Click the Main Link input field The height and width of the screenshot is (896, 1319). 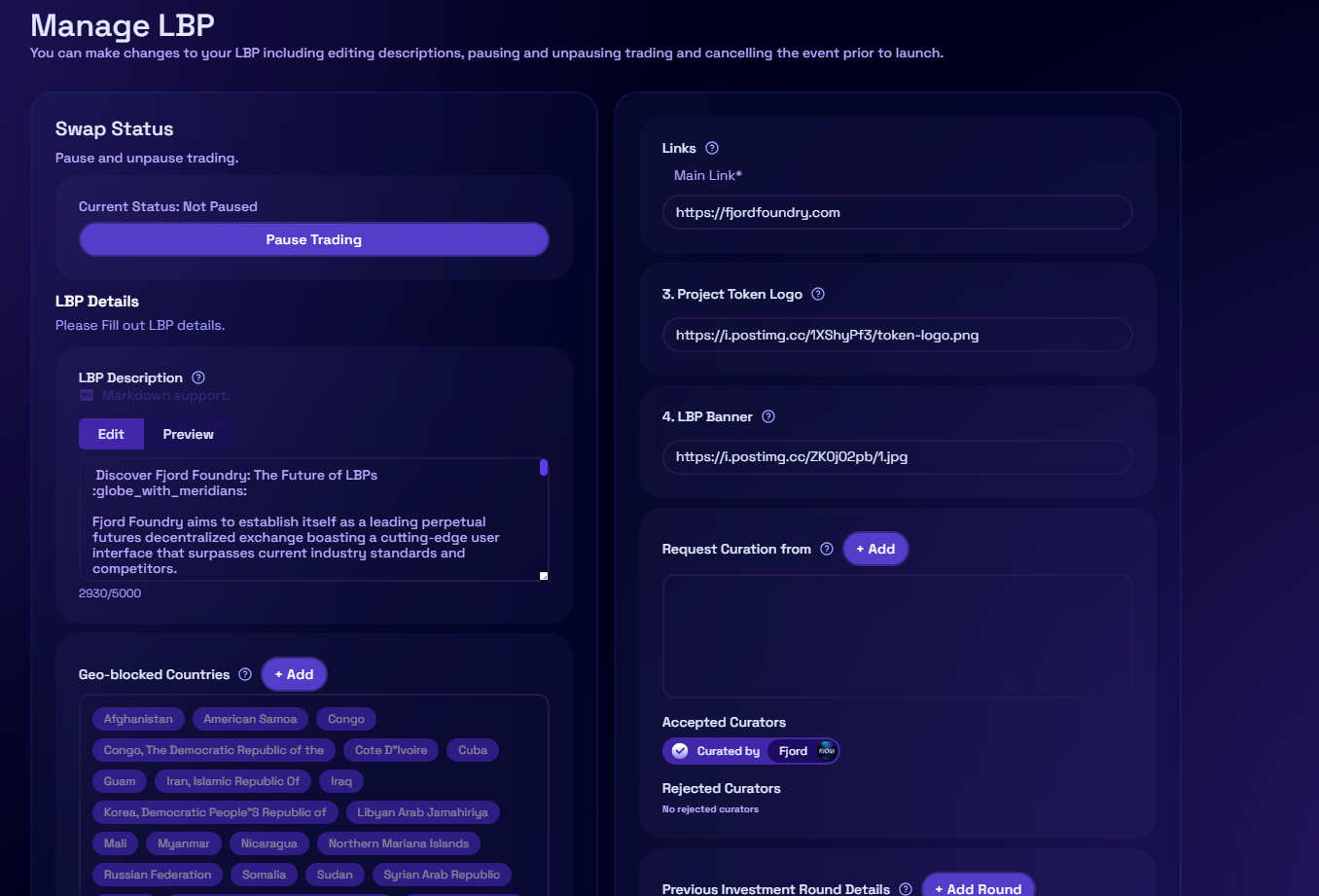click(x=897, y=212)
